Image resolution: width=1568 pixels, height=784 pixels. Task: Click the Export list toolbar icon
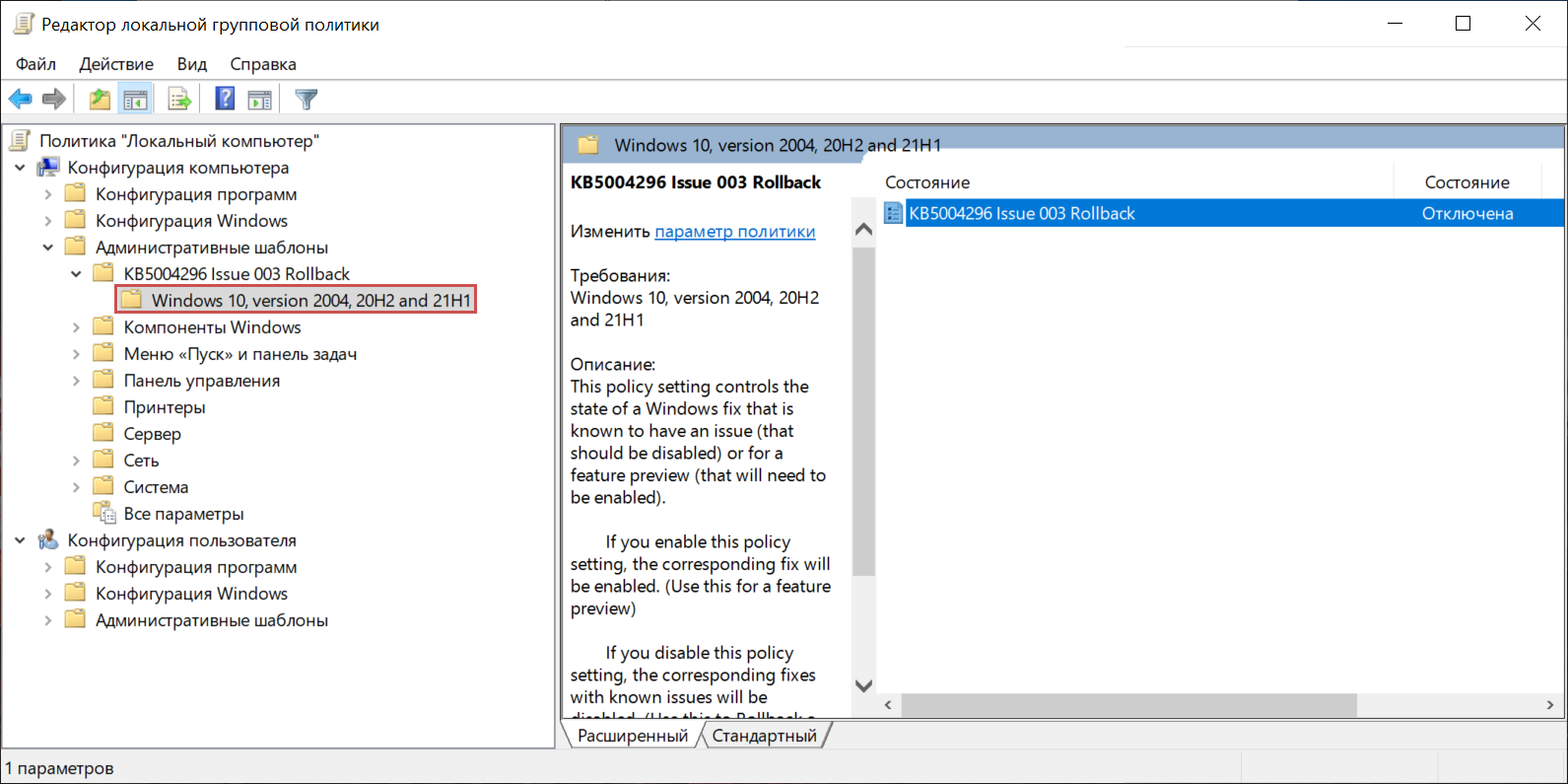[x=179, y=99]
